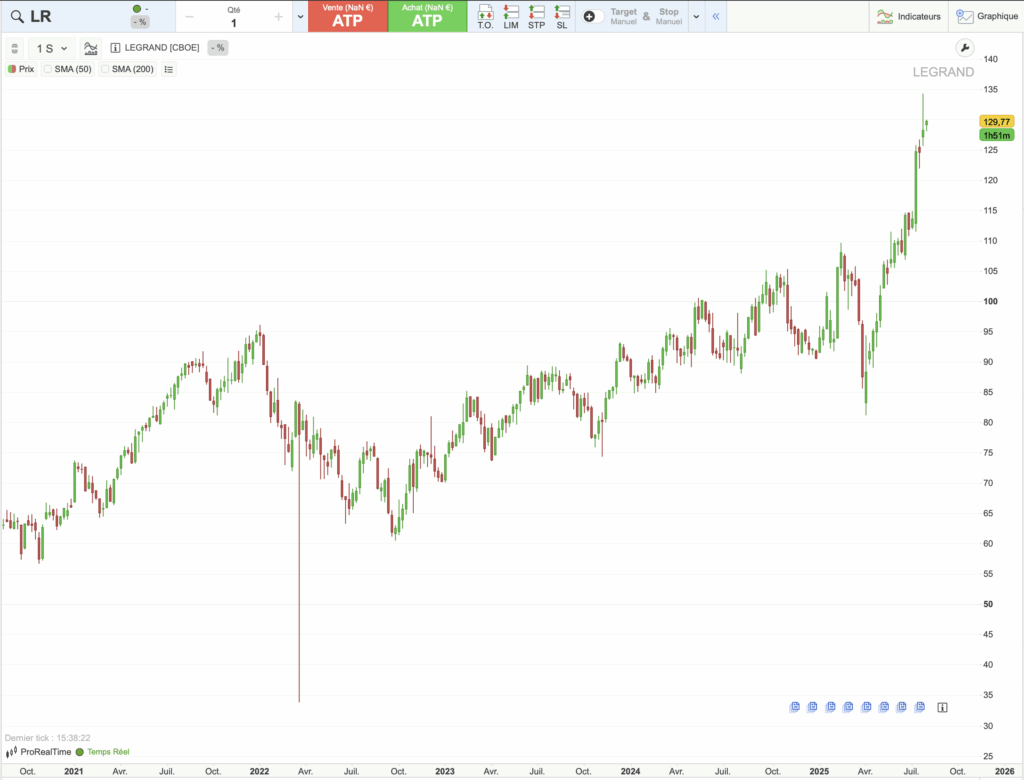Open the chart style icon next to timeframe selector

coord(89,47)
